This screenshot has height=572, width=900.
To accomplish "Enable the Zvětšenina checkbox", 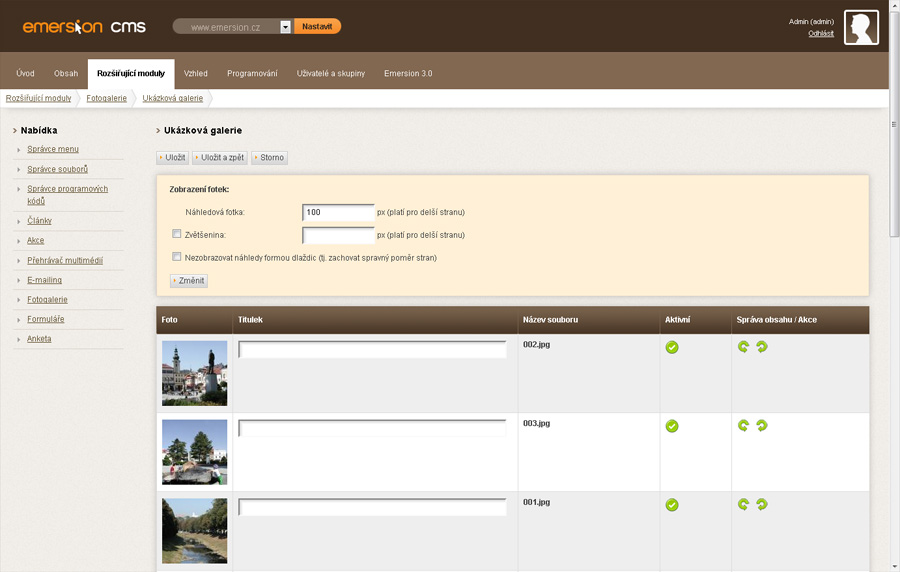I will [x=177, y=234].
